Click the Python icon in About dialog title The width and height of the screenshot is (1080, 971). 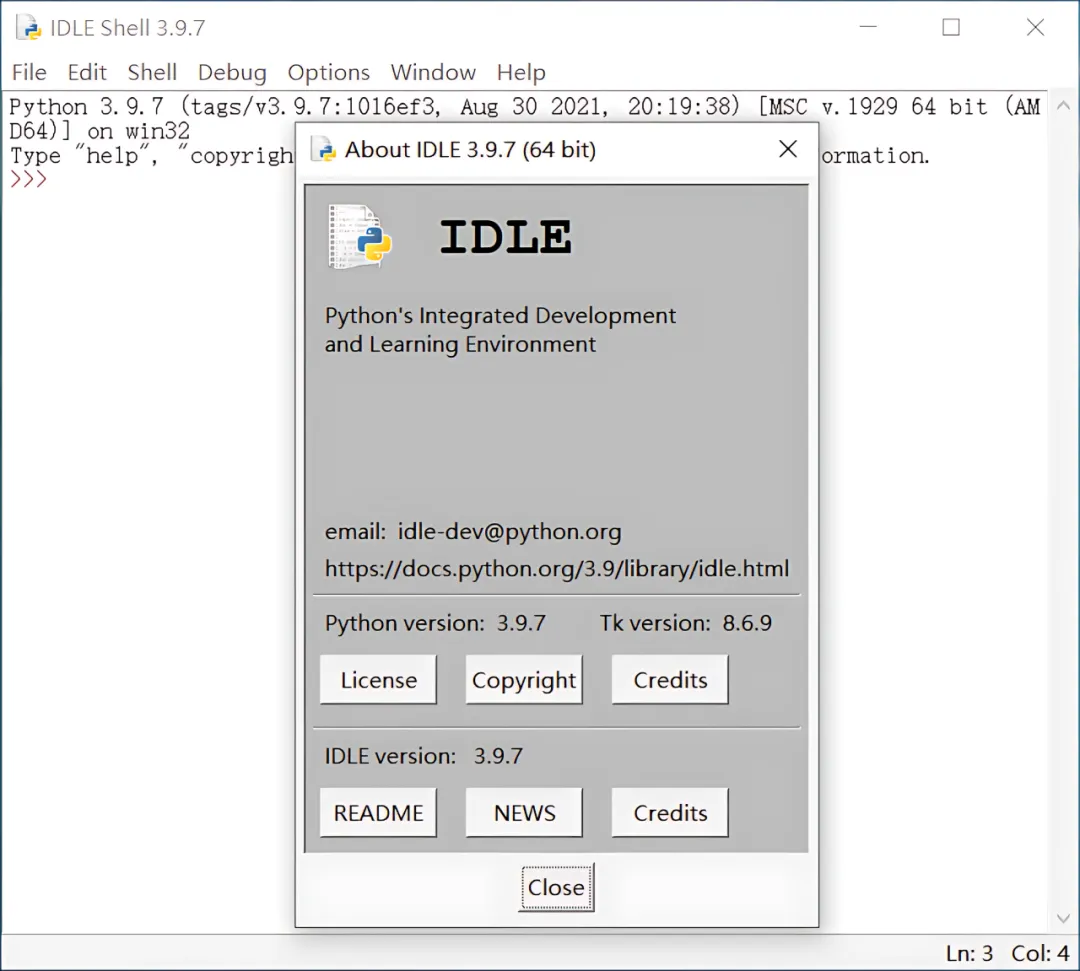(323, 149)
